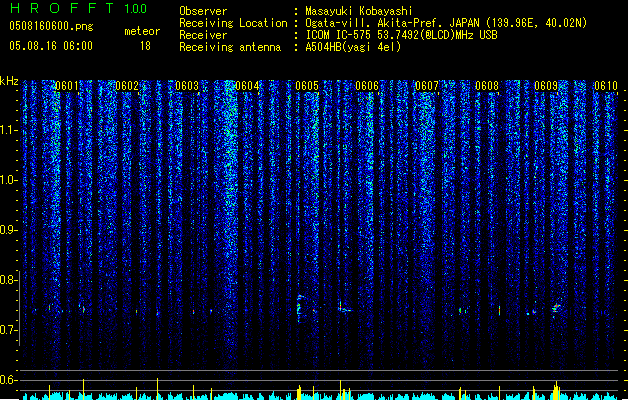Click the Receiving Location label
The image size is (629, 400).
[x=233, y=23]
